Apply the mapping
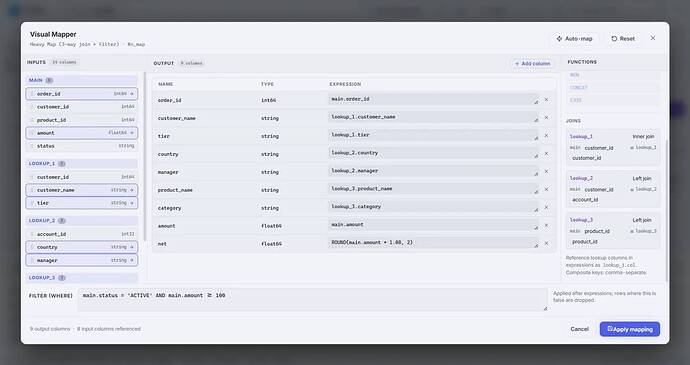This screenshot has width=690, height=365. pyautogui.click(x=630, y=329)
